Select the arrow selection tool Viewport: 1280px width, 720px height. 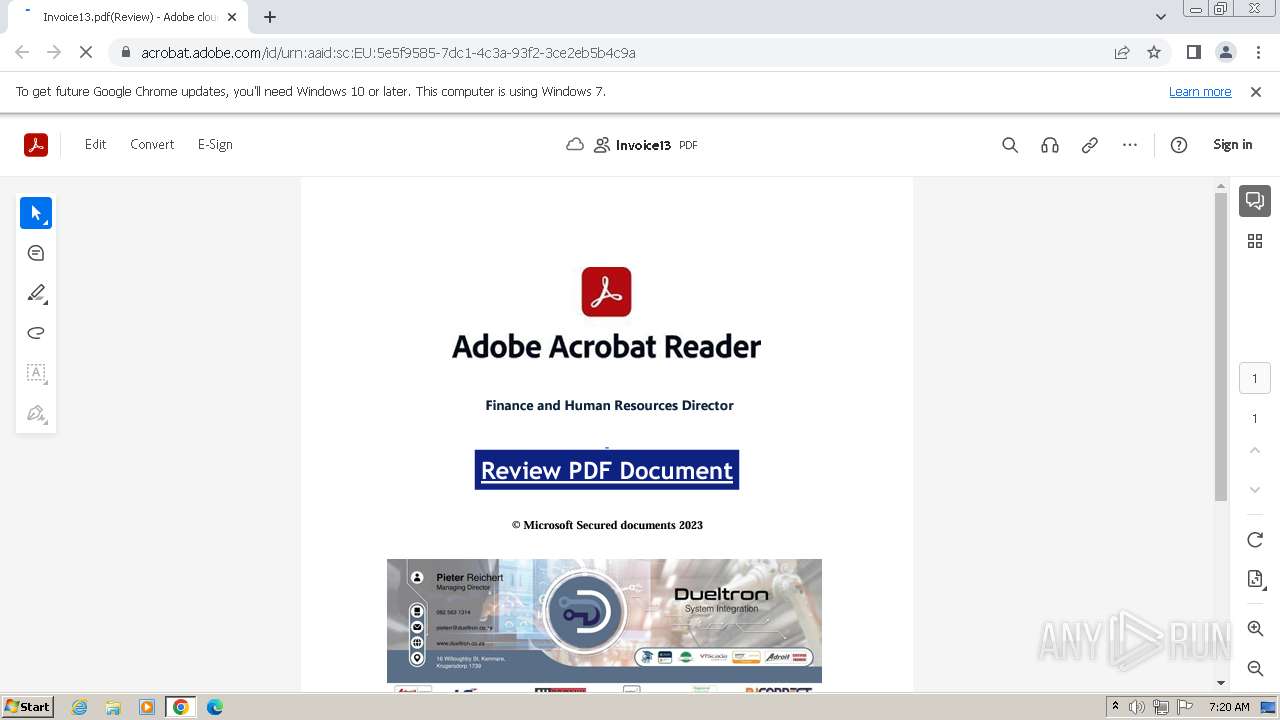[x=36, y=213]
